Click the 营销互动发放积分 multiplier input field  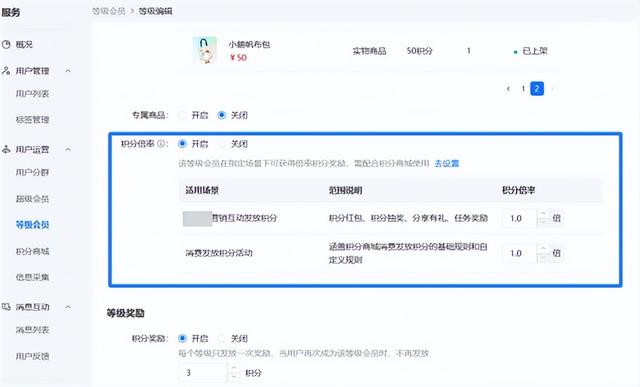[x=520, y=218]
